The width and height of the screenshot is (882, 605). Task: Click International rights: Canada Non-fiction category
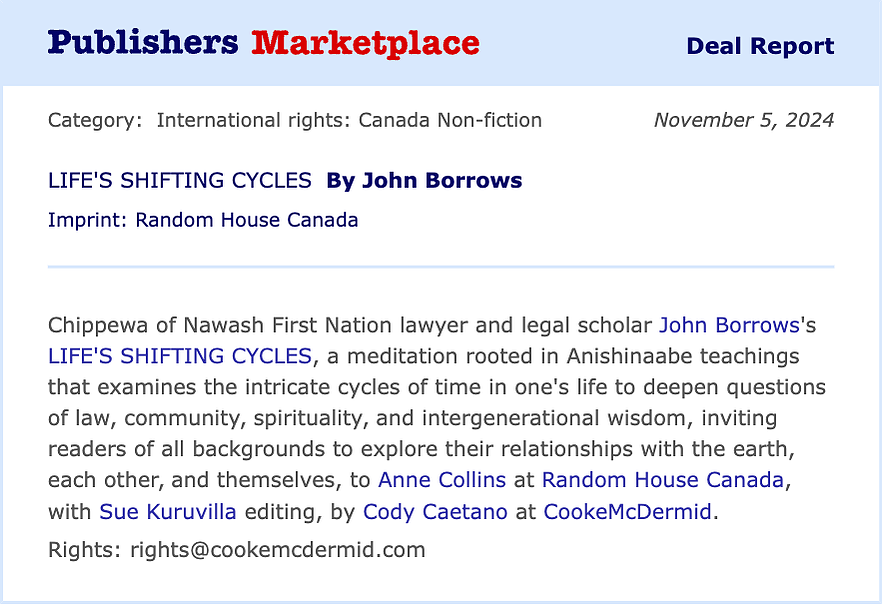click(x=349, y=120)
